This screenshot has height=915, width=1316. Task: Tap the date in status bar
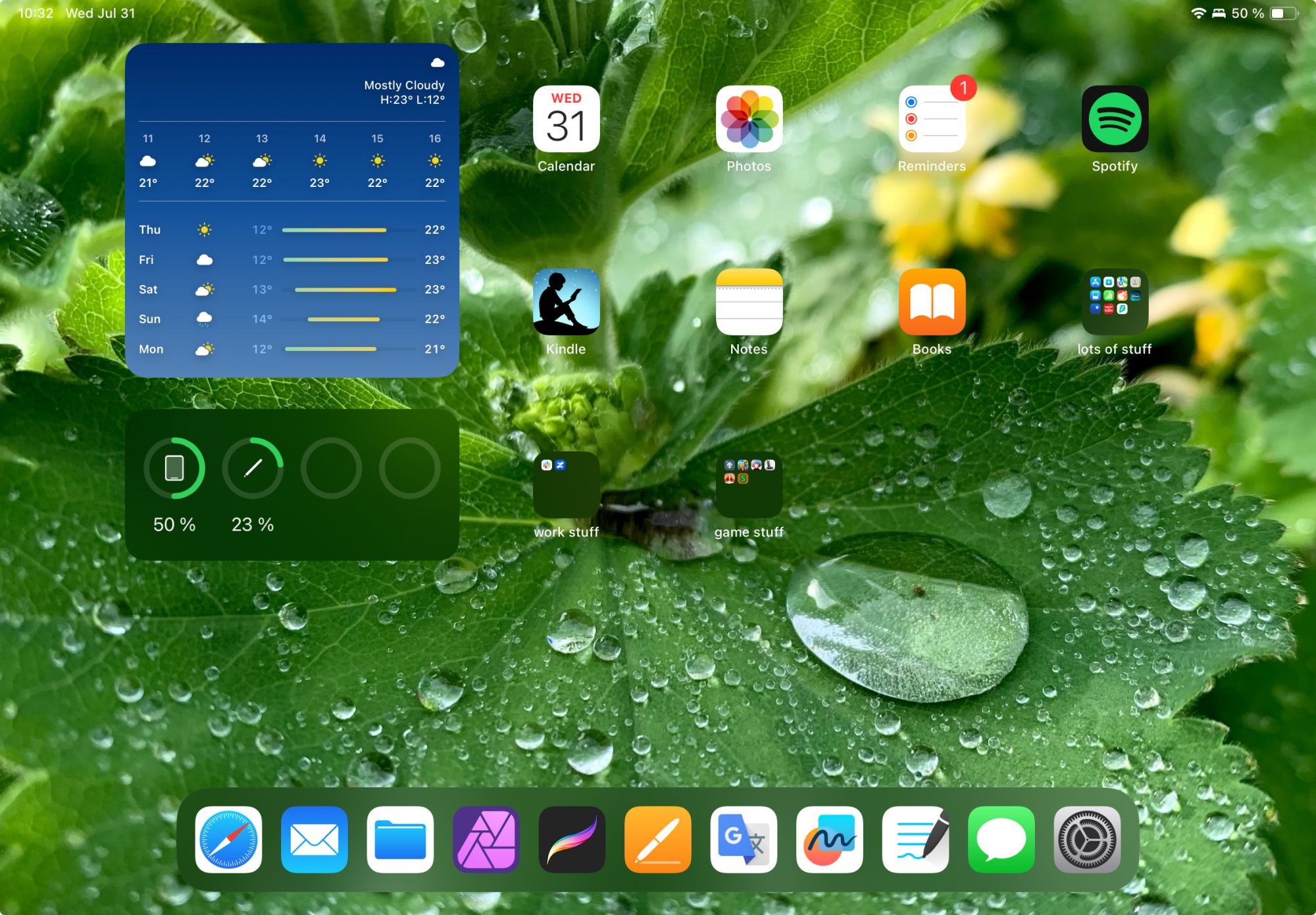[x=100, y=13]
